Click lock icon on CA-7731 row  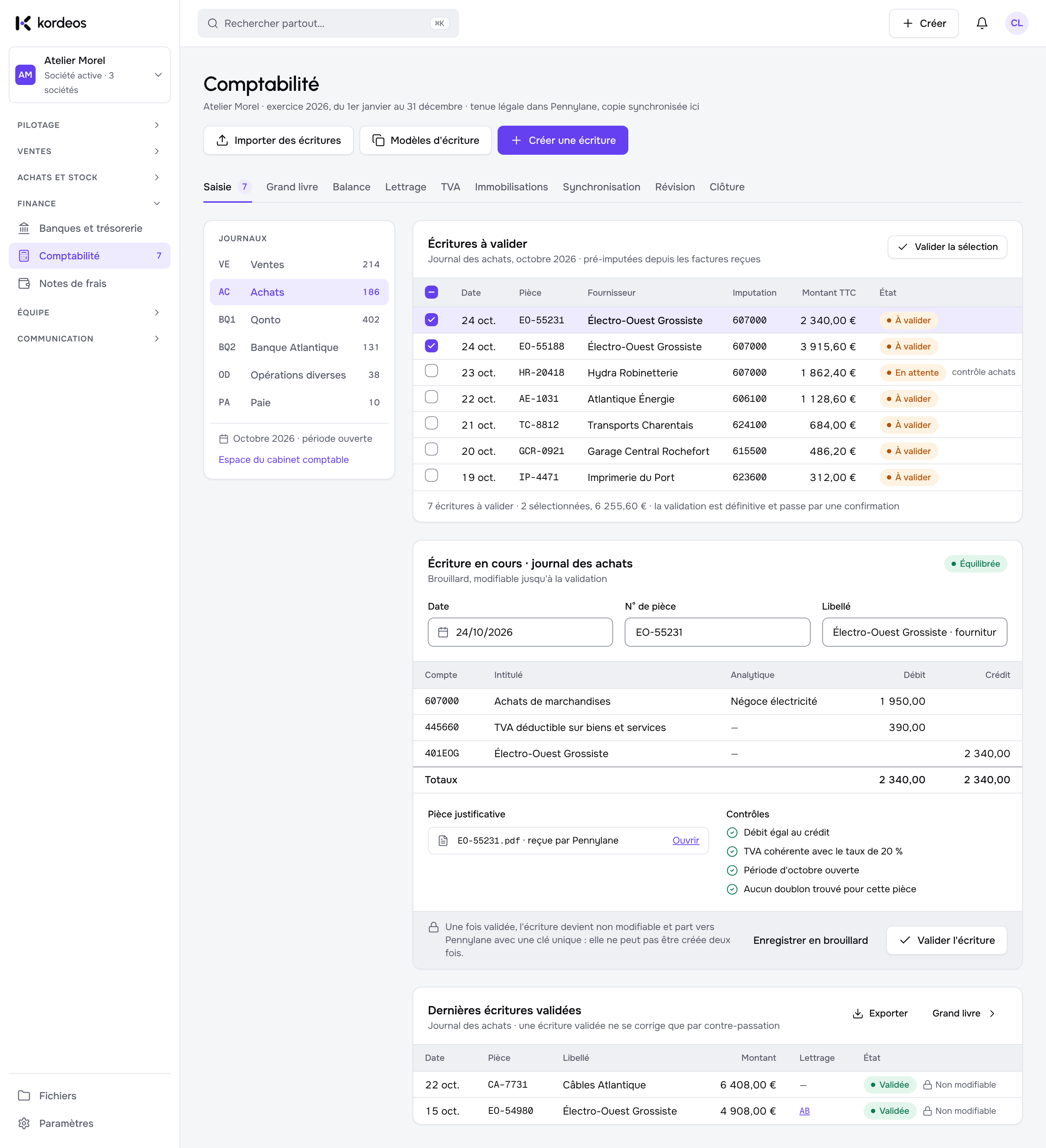tap(927, 1085)
